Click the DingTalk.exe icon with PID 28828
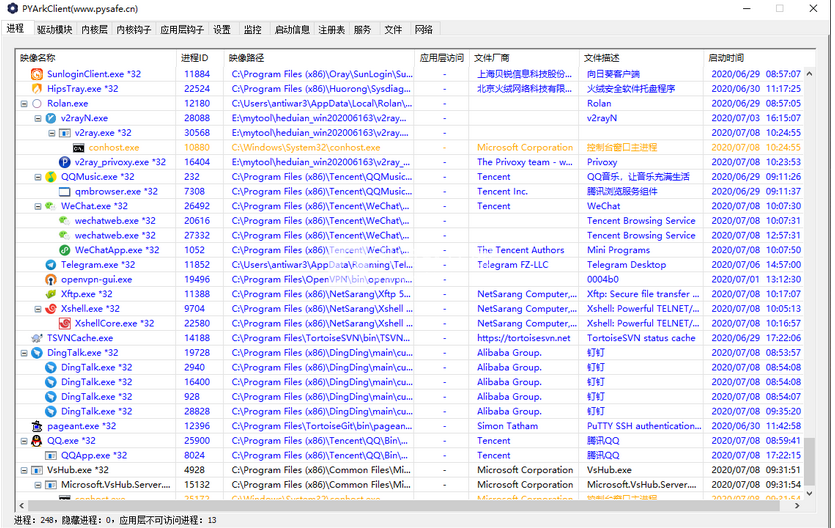The image size is (835, 528). (x=51, y=411)
